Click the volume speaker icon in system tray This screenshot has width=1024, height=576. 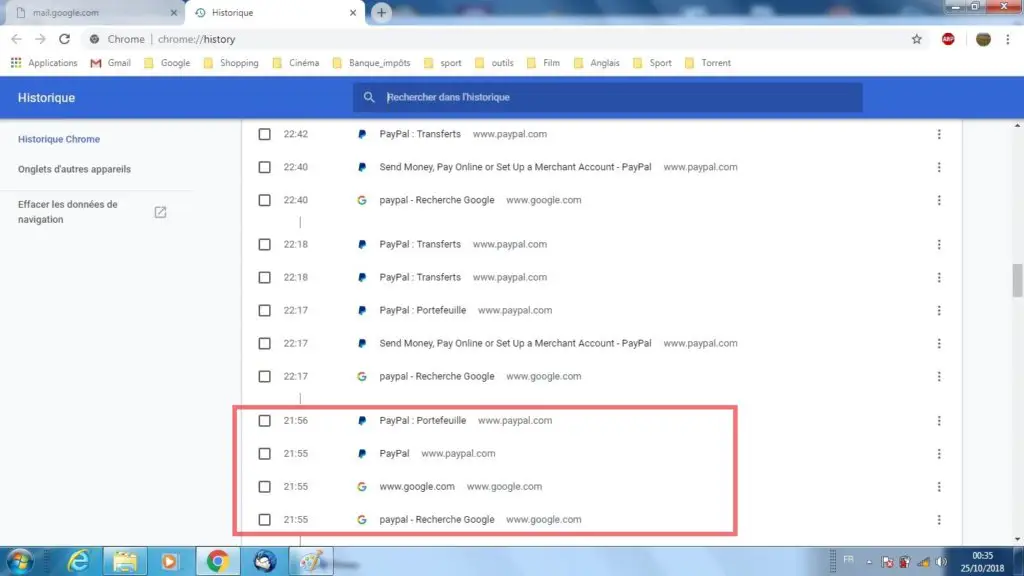[x=941, y=562]
